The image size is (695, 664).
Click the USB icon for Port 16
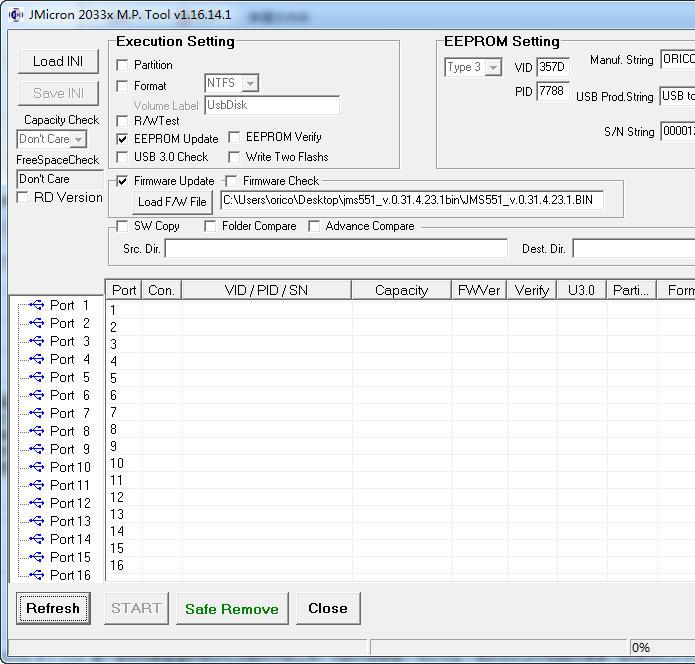pyautogui.click(x=37, y=575)
